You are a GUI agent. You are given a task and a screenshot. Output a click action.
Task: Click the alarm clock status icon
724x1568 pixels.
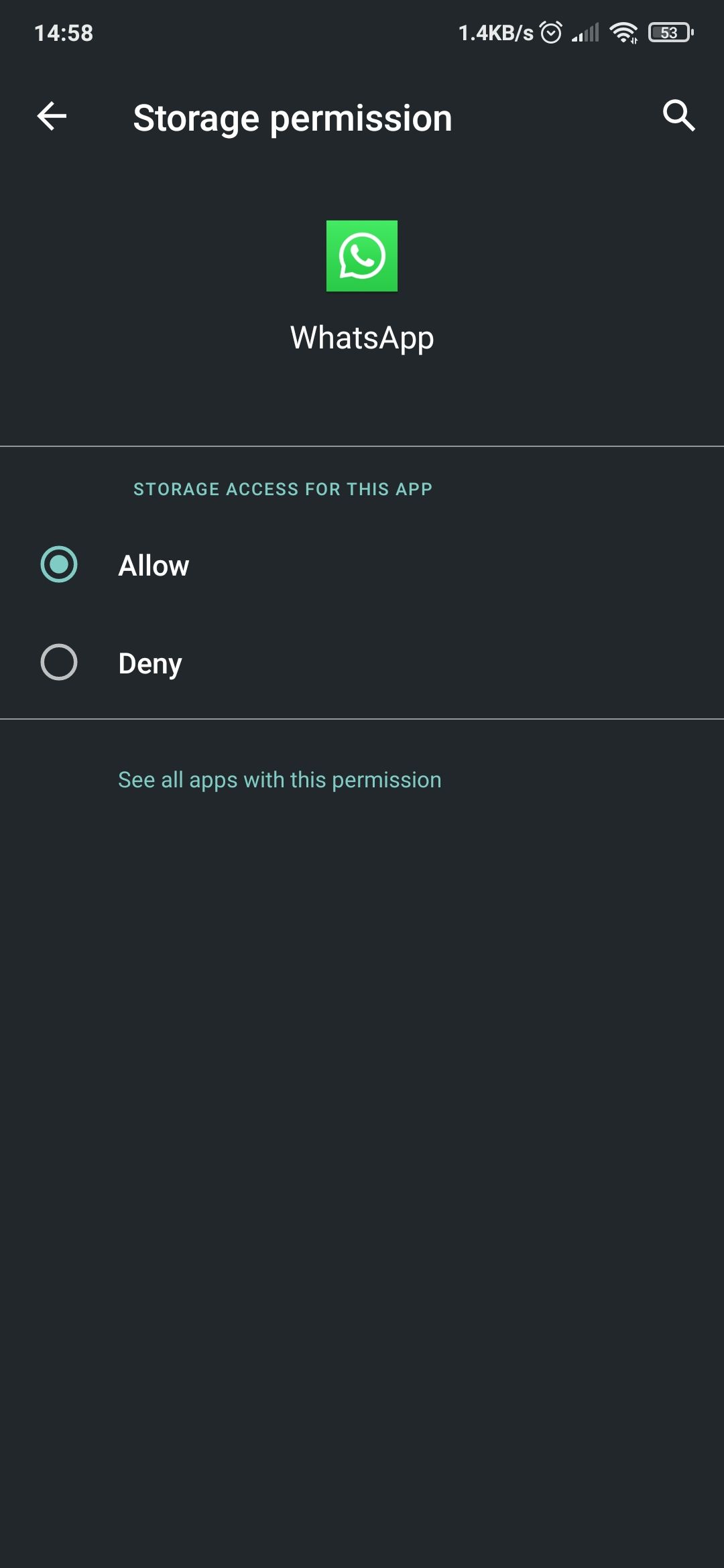(551, 31)
